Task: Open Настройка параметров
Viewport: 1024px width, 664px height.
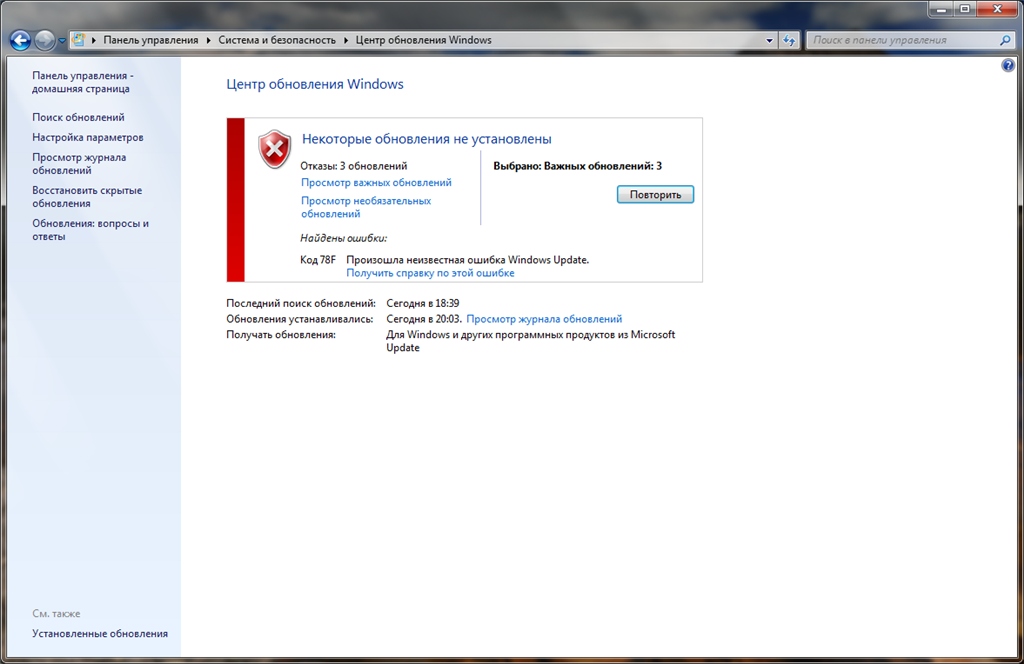Action: [88, 138]
